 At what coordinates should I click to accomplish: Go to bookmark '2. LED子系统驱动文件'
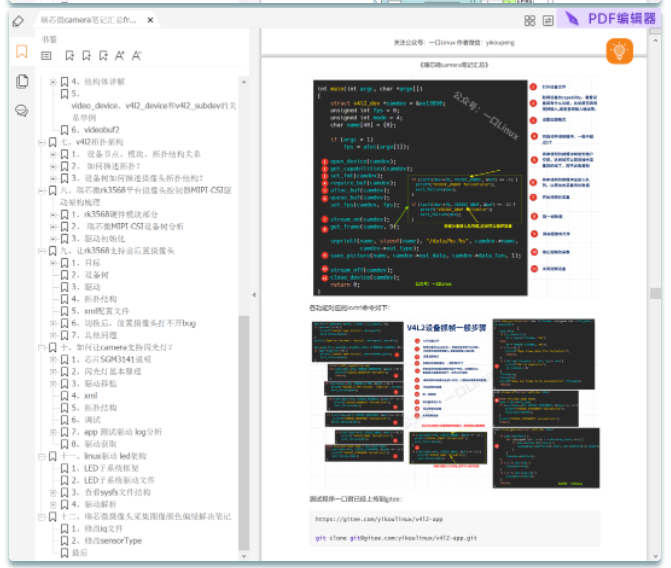click(113, 480)
